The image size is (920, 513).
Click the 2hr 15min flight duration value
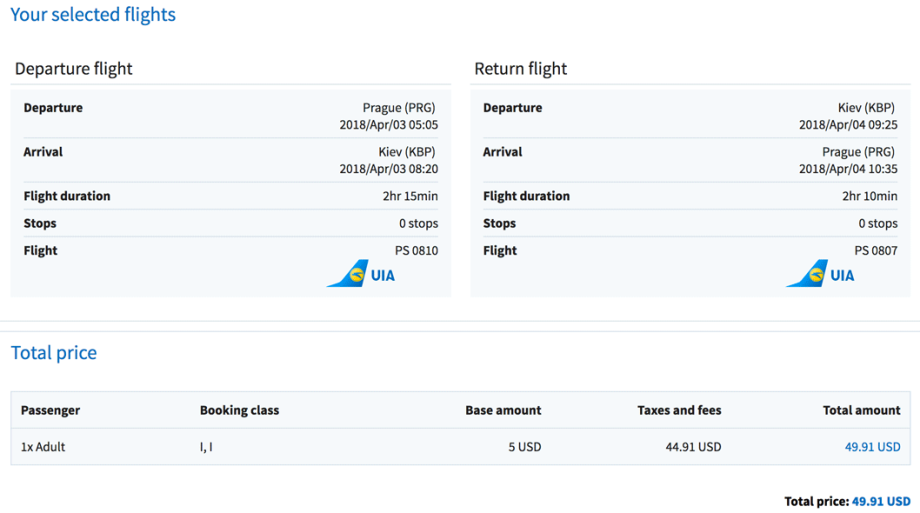(x=403, y=196)
